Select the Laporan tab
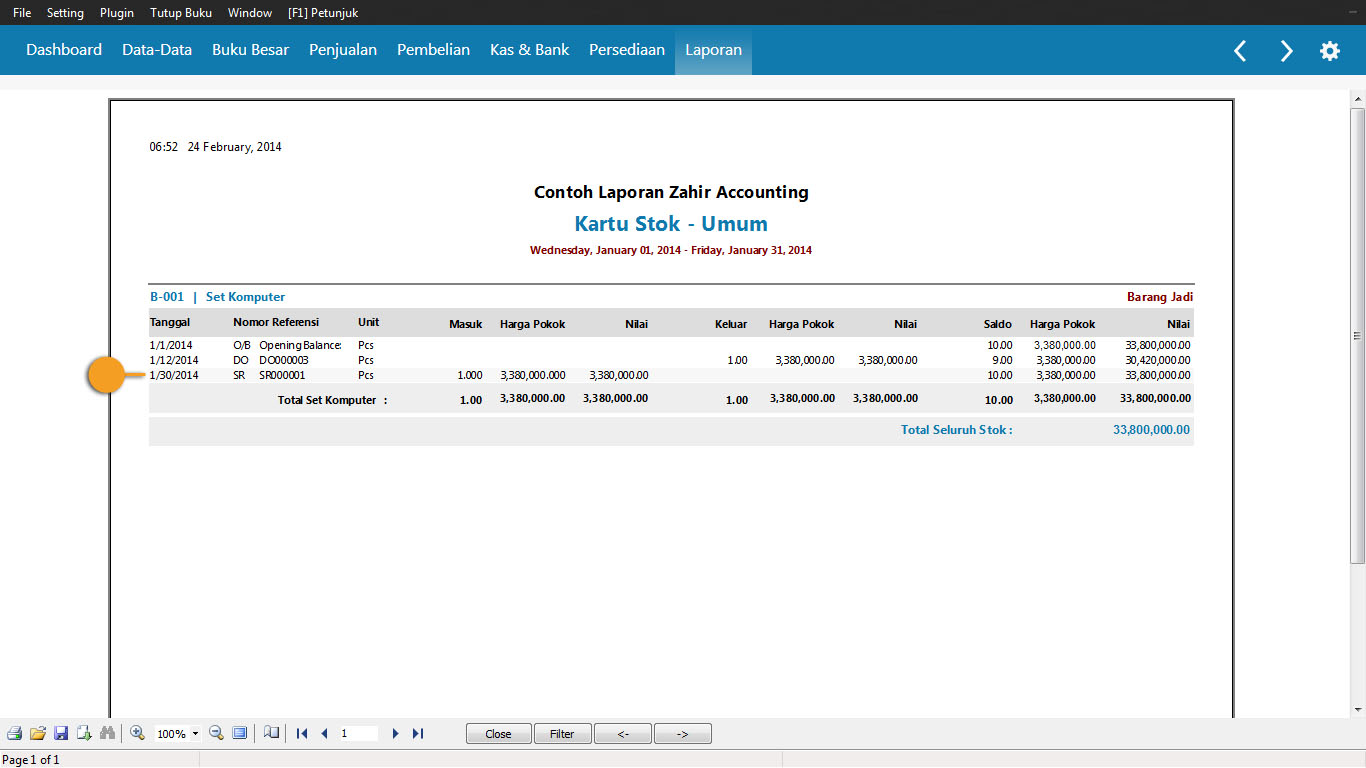This screenshot has width=1366, height=768. [x=713, y=50]
